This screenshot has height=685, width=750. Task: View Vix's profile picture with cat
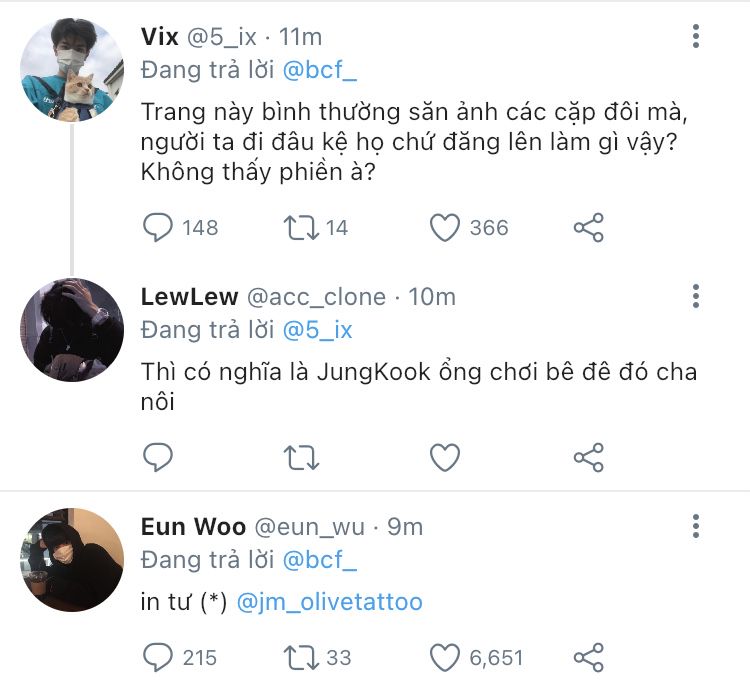[x=72, y=68]
